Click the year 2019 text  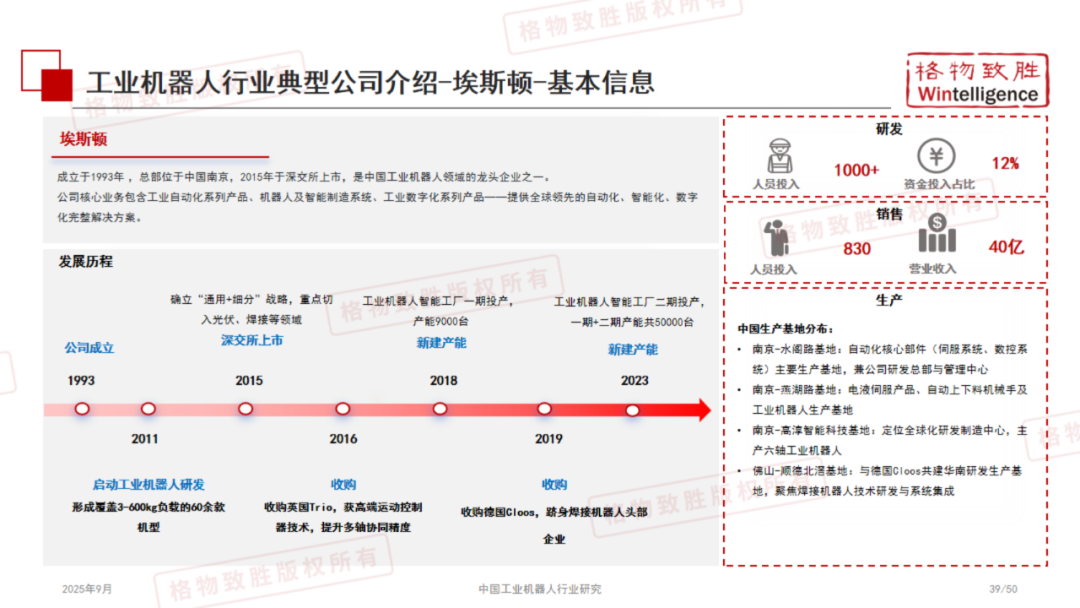[548, 439]
